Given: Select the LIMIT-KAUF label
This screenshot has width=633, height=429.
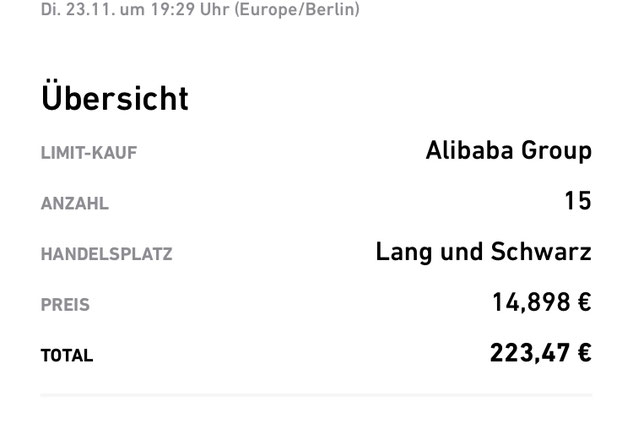Looking at the screenshot, I should (89, 153).
